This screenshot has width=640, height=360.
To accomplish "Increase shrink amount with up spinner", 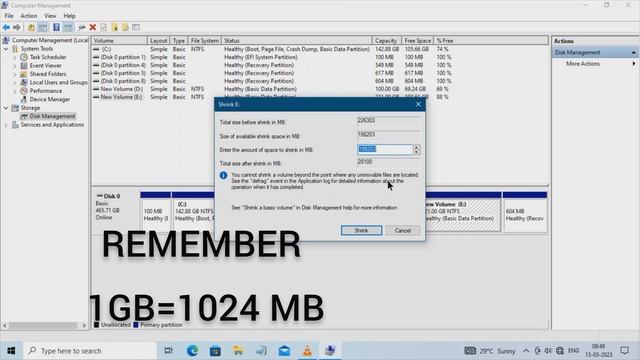I will (416, 147).
